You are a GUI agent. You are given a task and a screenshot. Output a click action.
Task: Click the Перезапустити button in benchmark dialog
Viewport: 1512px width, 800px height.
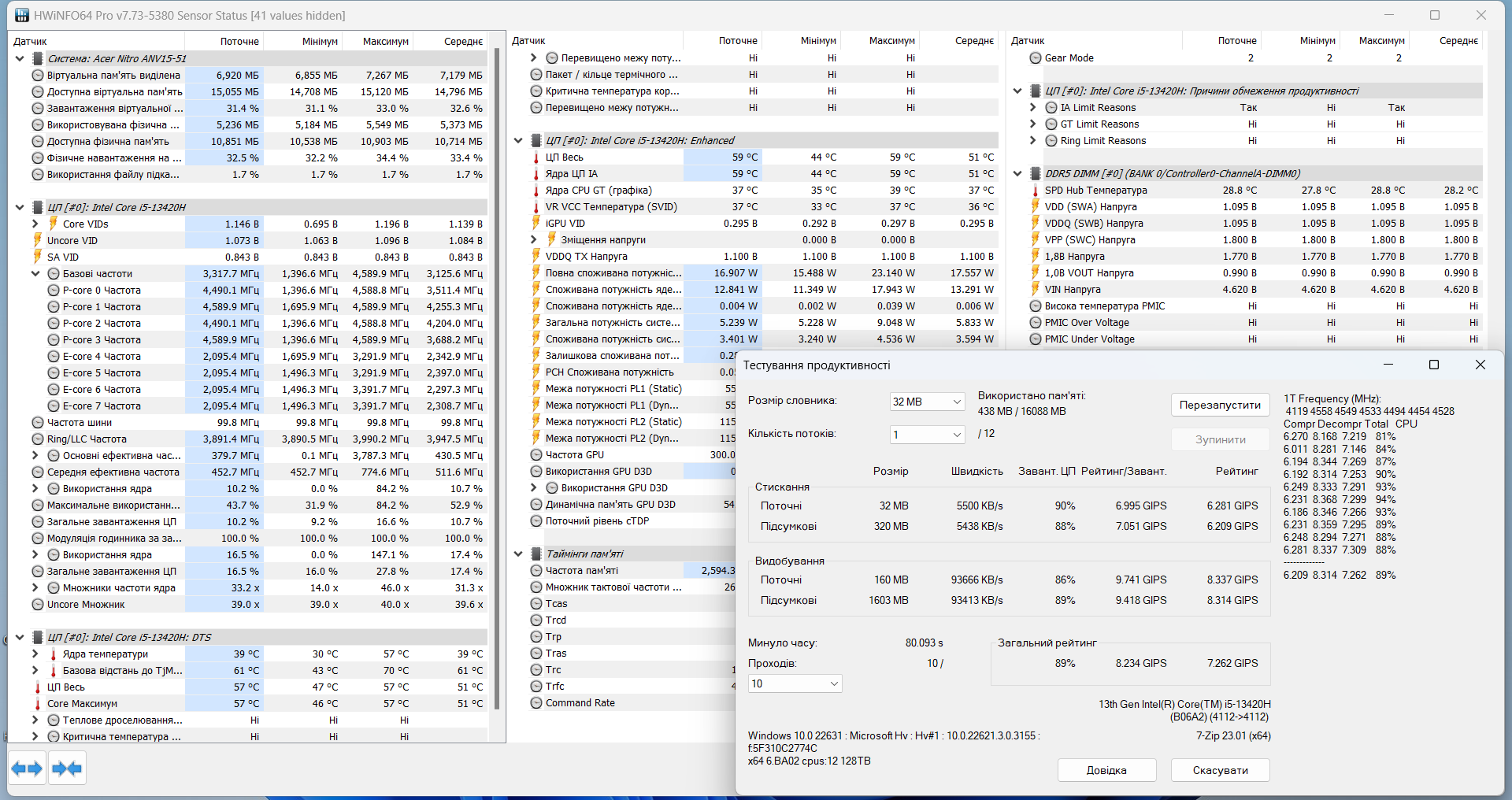pyautogui.click(x=1220, y=405)
